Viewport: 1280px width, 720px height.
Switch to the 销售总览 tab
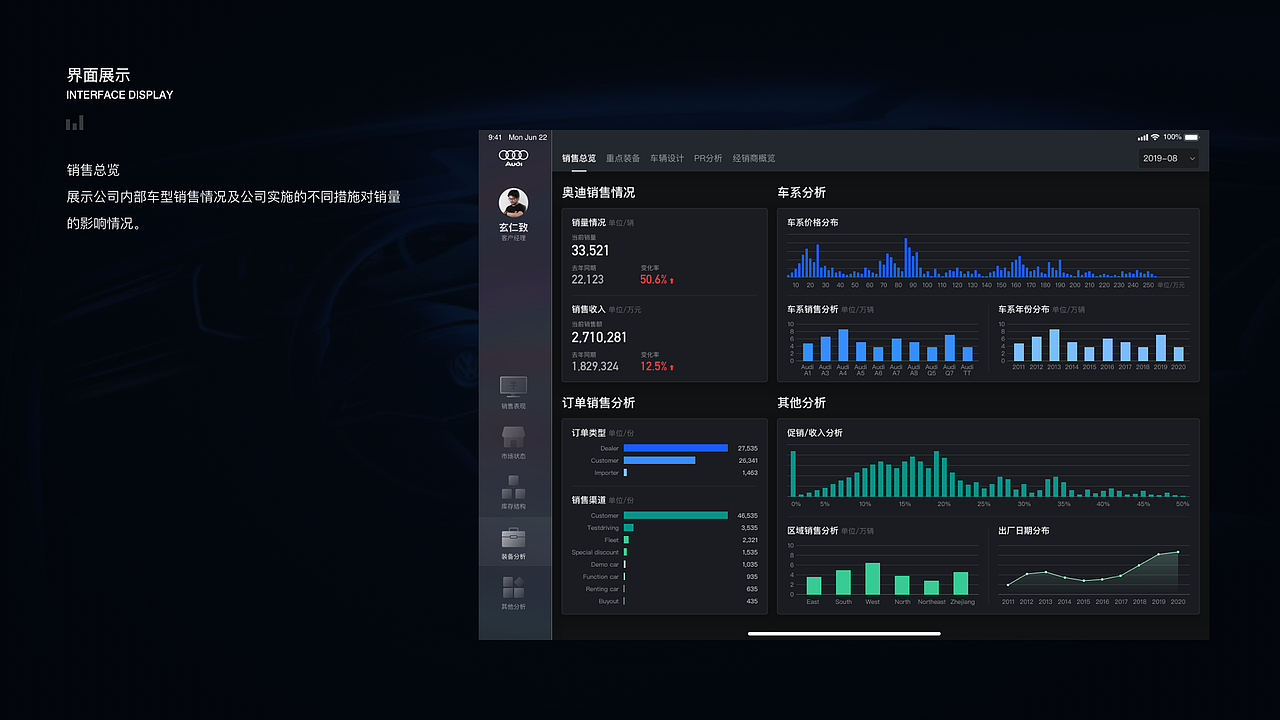tap(579, 158)
